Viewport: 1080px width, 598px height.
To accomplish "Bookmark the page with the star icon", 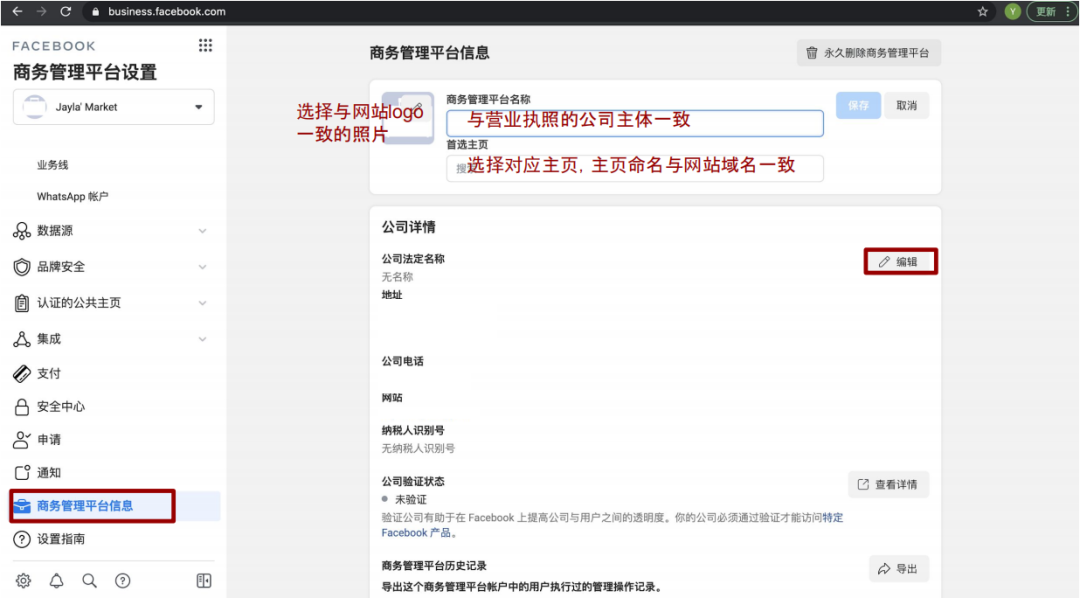I will click(x=982, y=12).
